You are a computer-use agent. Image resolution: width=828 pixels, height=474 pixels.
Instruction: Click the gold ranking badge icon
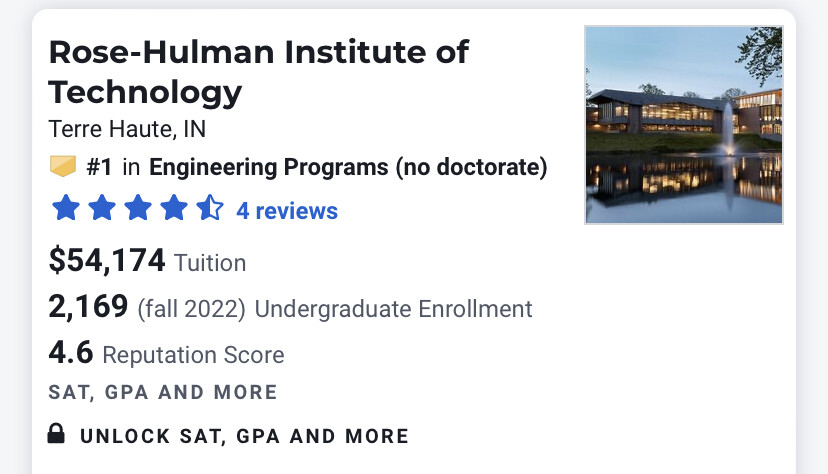(x=62, y=167)
